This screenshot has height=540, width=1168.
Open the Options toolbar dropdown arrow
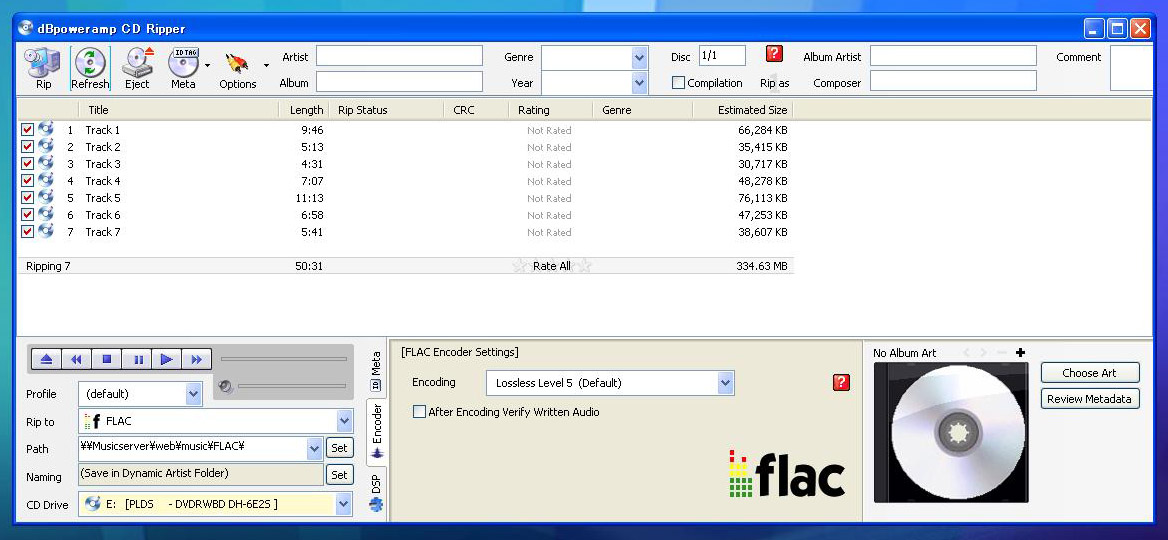[265, 66]
